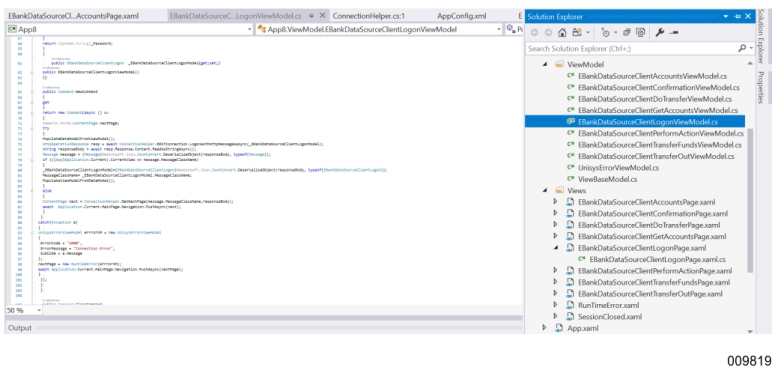
Task: Expand the App.xaml node
Action: [544, 328]
